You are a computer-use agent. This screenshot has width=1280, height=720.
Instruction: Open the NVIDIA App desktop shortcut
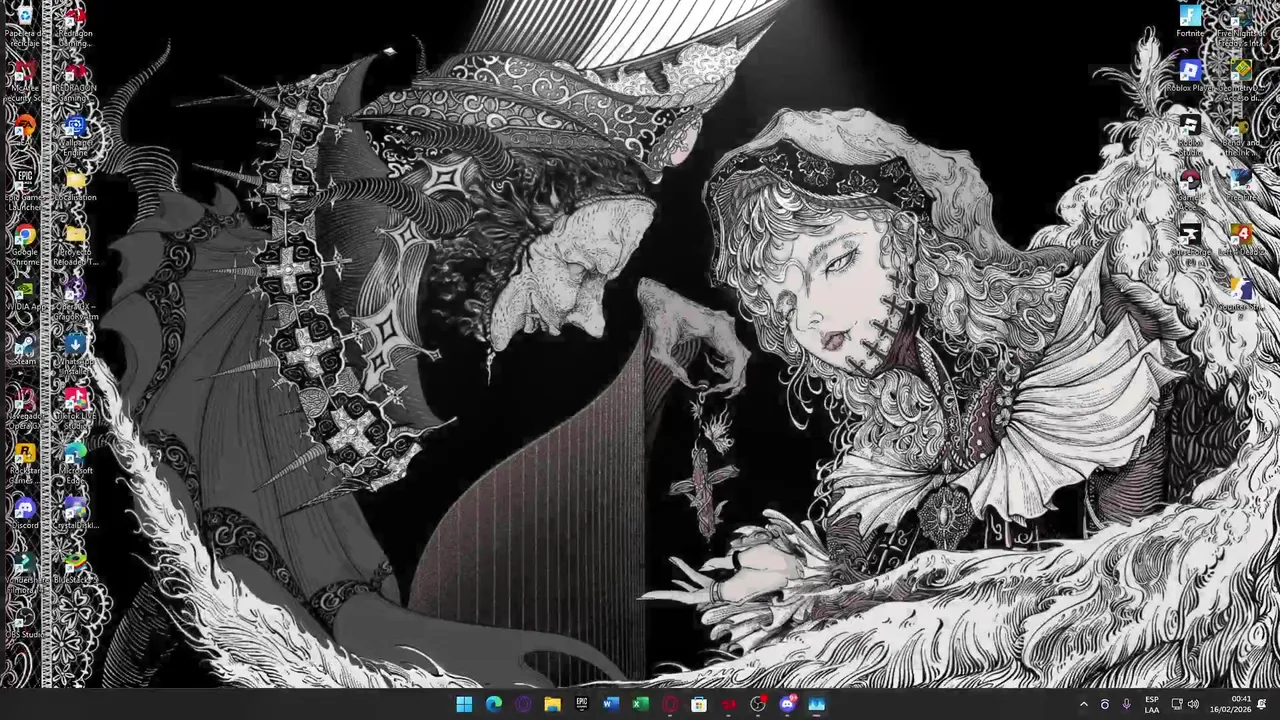tap(25, 295)
